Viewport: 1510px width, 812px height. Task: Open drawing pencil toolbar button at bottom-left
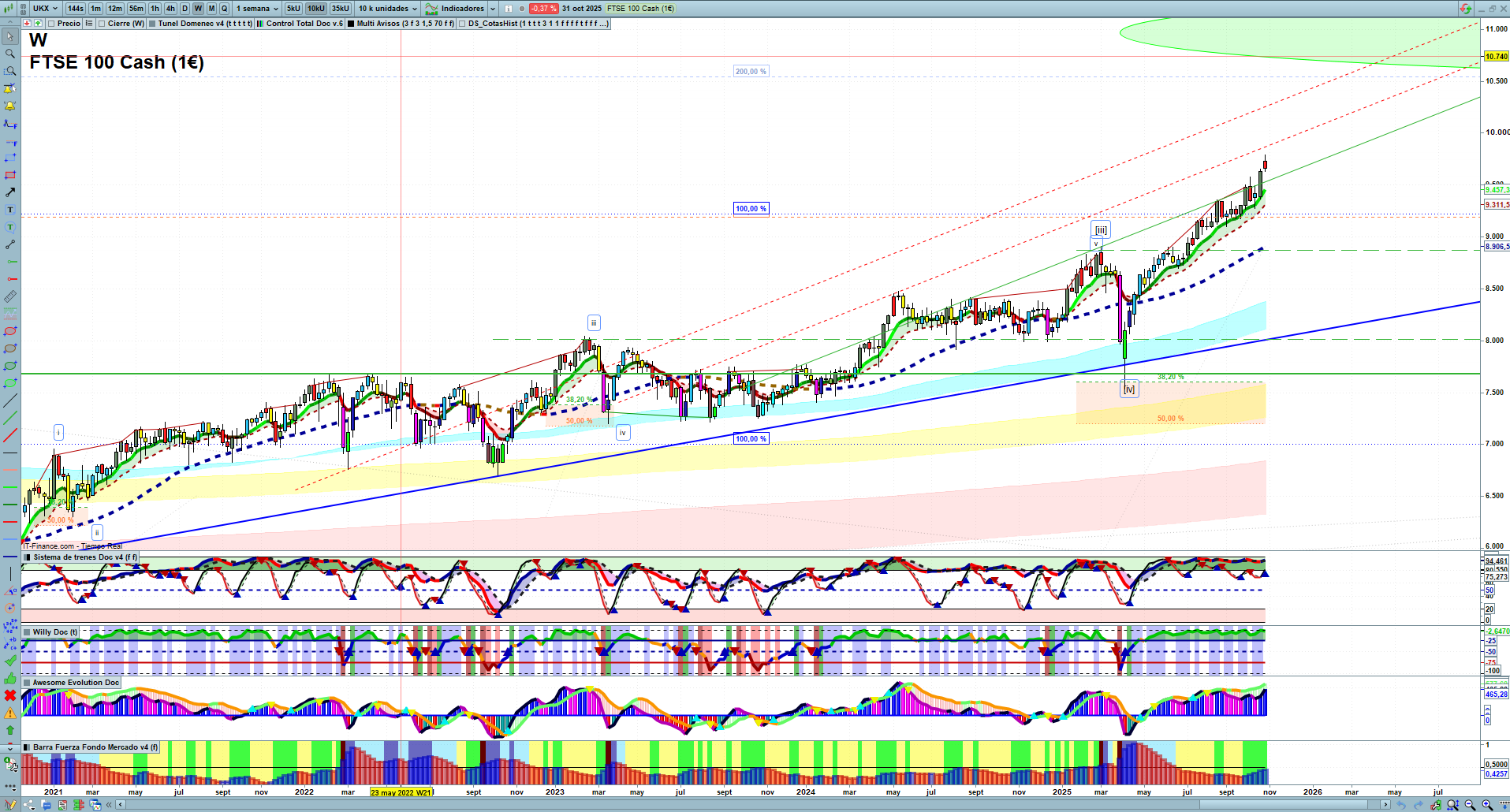click(10, 805)
